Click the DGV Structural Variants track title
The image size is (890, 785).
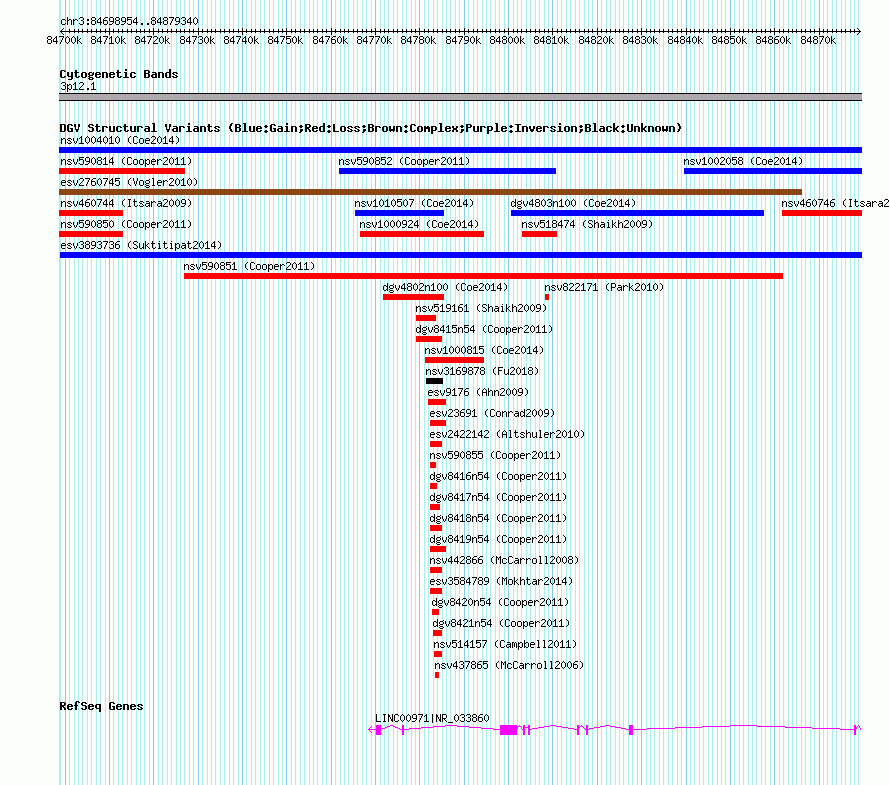(371, 128)
